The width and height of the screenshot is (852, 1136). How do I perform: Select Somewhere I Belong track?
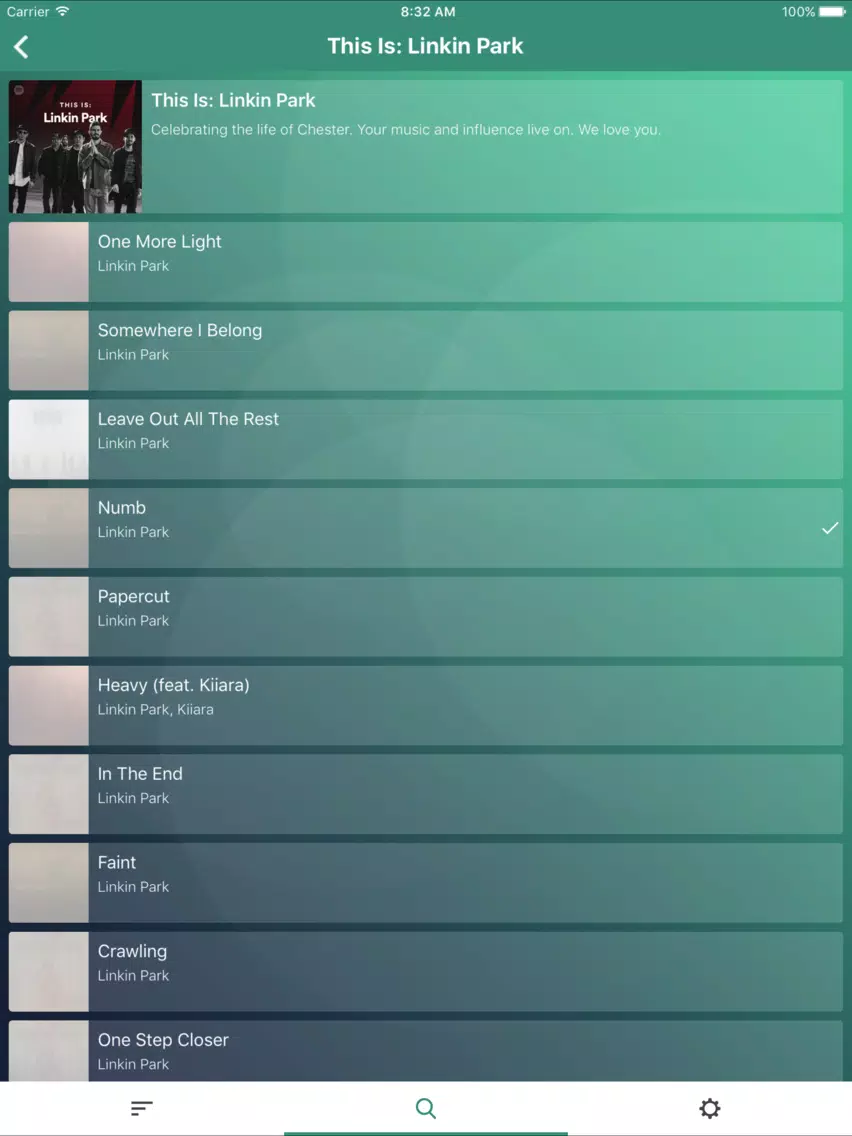click(425, 351)
